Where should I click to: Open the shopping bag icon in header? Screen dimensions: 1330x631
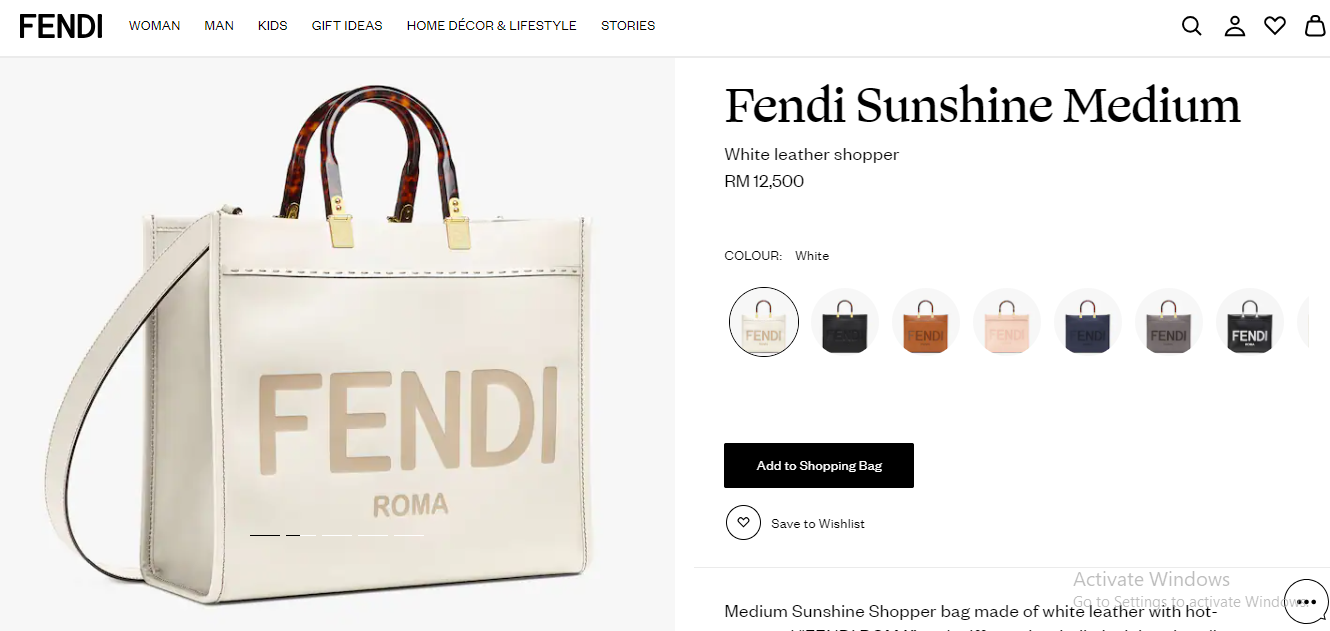click(x=1315, y=26)
